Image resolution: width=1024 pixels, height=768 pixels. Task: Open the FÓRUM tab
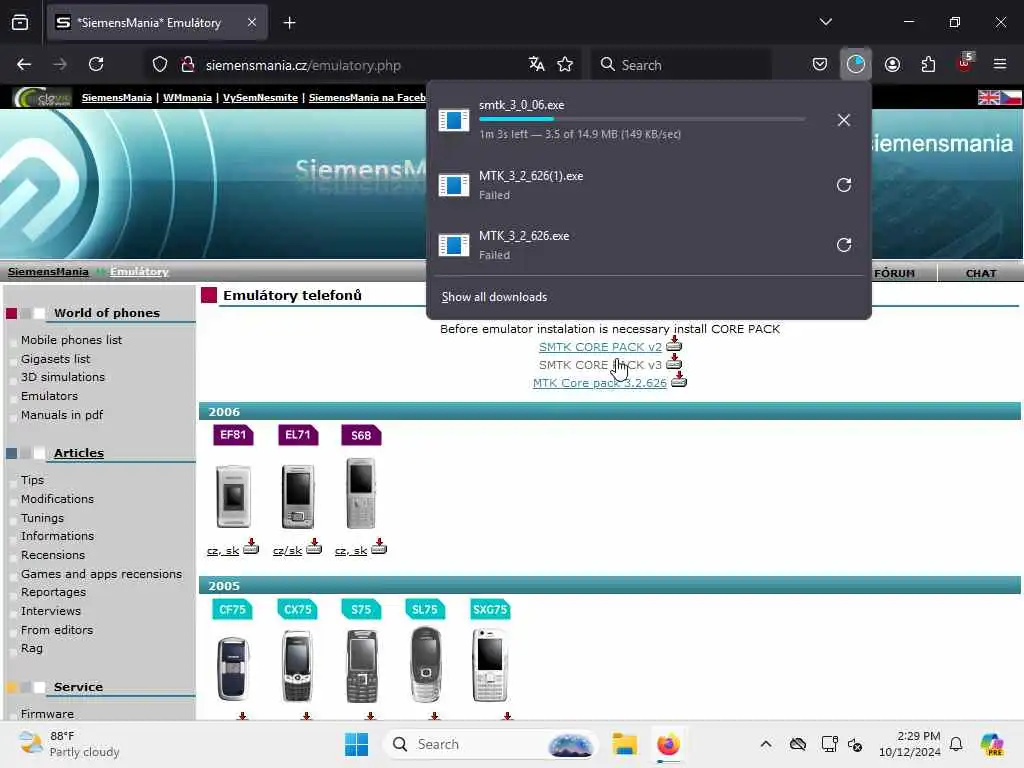pos(894,273)
